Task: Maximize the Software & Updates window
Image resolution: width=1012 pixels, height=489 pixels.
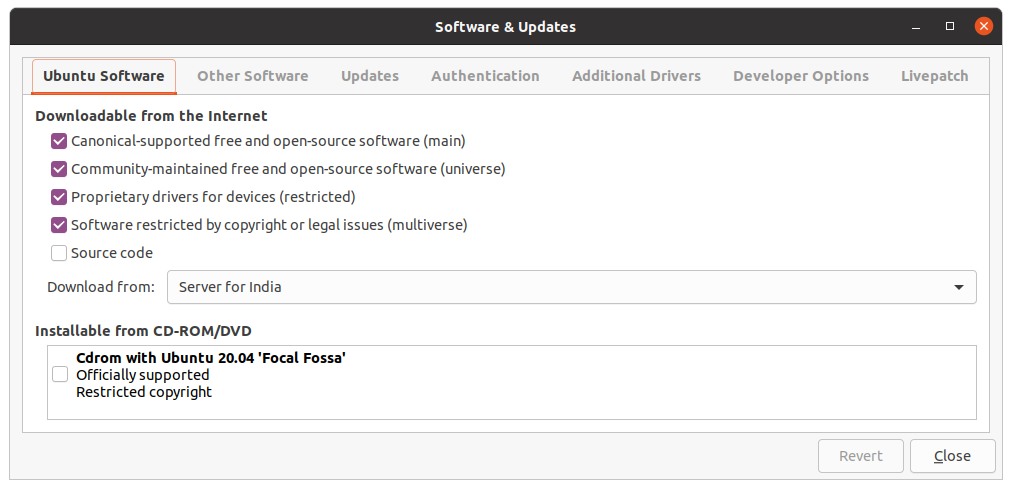Action: pos(949,26)
